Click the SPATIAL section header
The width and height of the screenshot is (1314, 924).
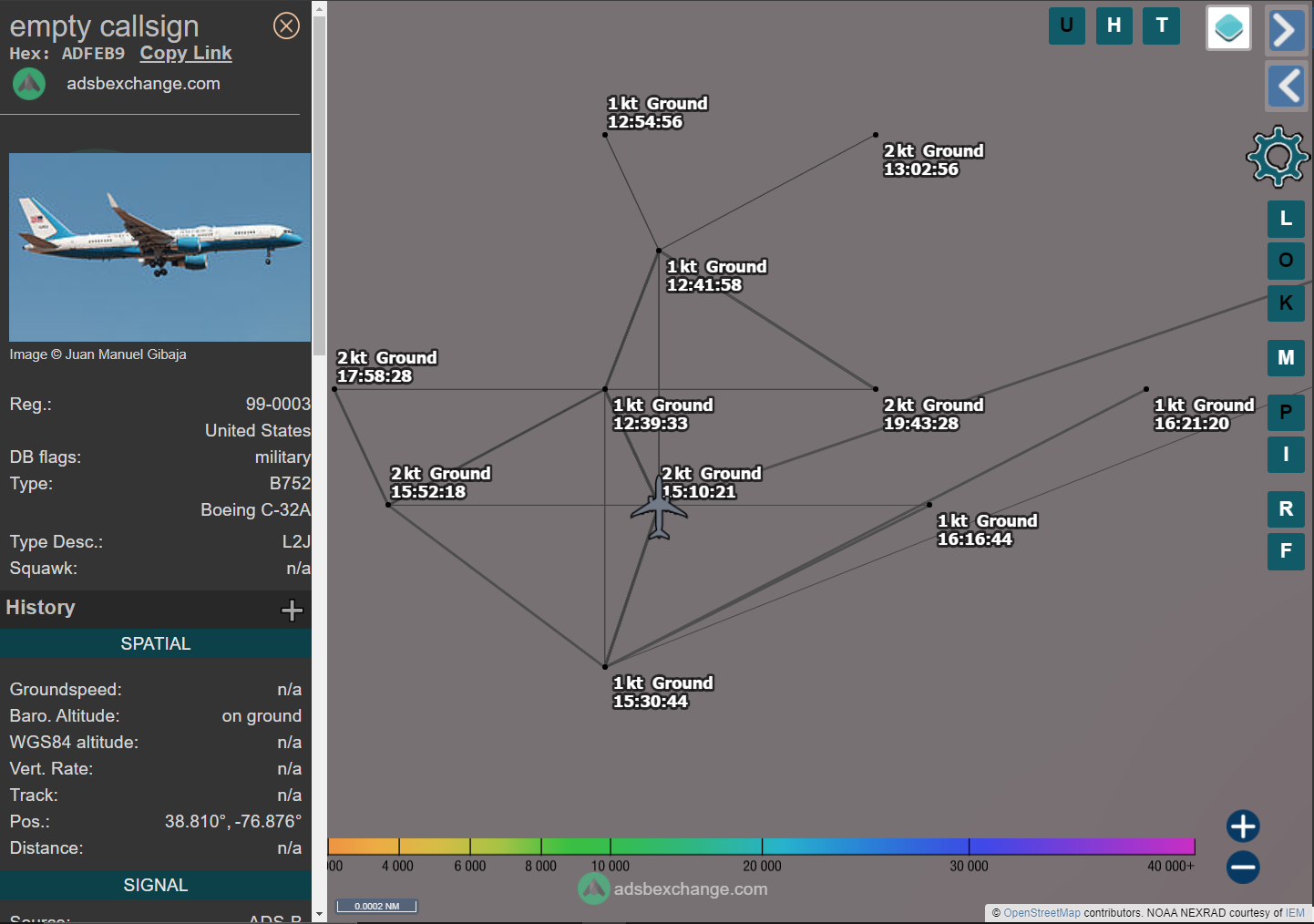(x=156, y=643)
